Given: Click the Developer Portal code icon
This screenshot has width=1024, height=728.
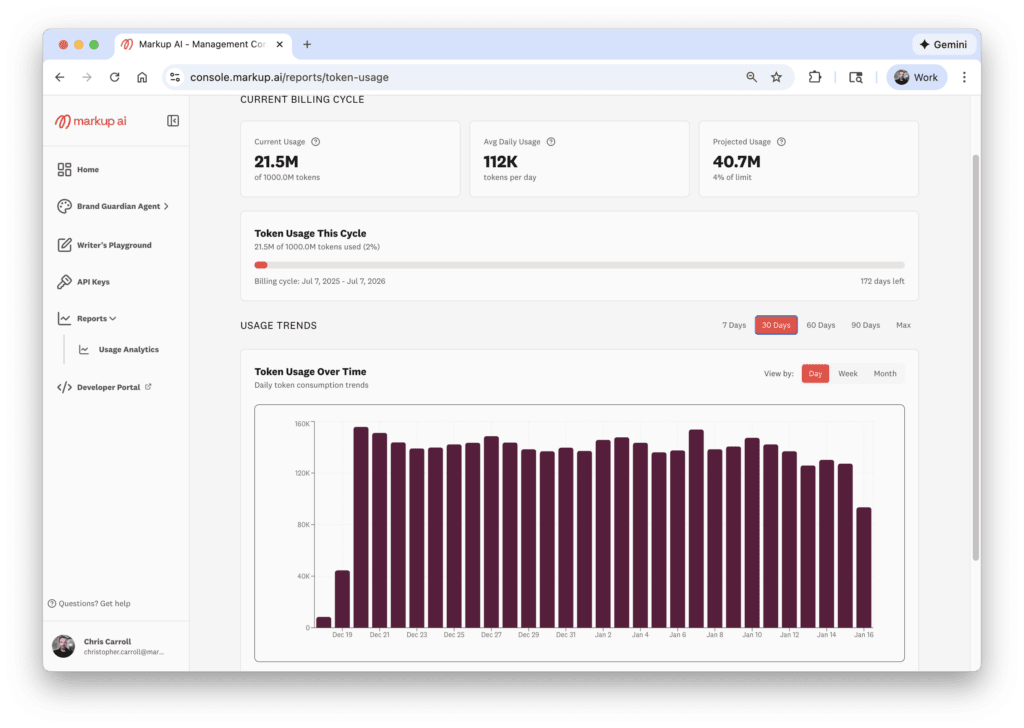Looking at the screenshot, I should pyautogui.click(x=63, y=387).
